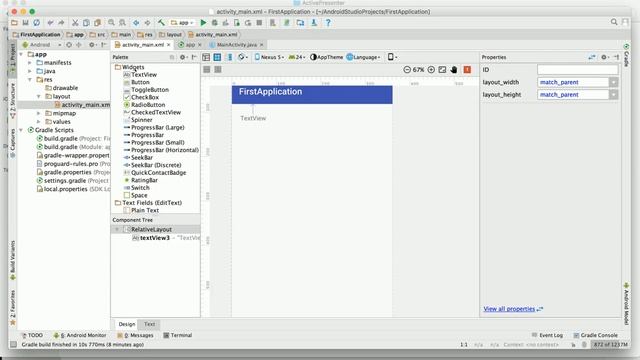Viewport: 640px width, 360px height.
Task: Select the pan hand tool
Action: coord(454,70)
